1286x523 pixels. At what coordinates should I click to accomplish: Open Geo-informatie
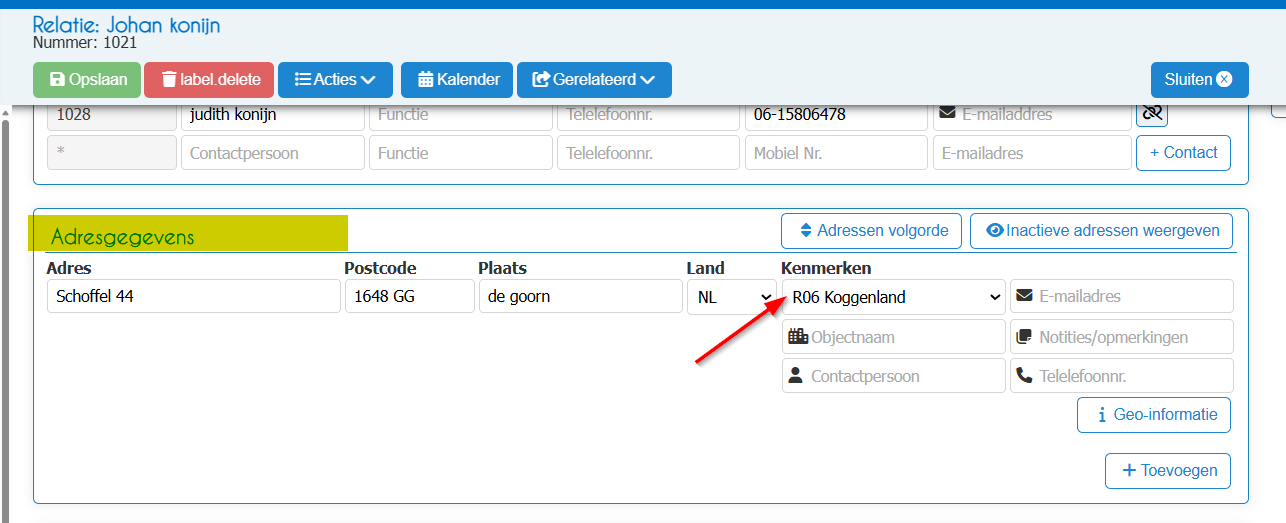pos(1154,415)
